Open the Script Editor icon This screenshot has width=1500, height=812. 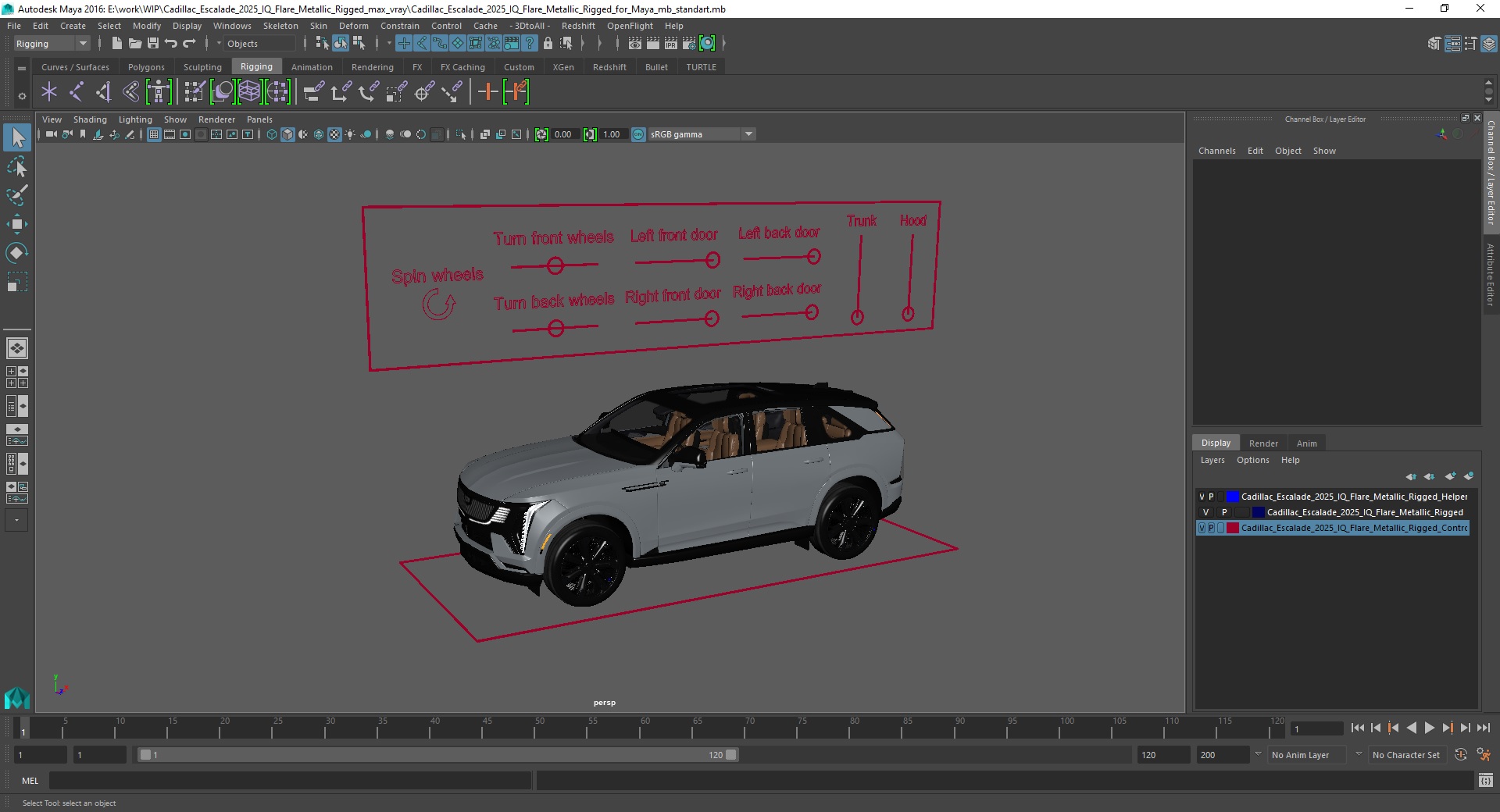pyautogui.click(x=1486, y=780)
